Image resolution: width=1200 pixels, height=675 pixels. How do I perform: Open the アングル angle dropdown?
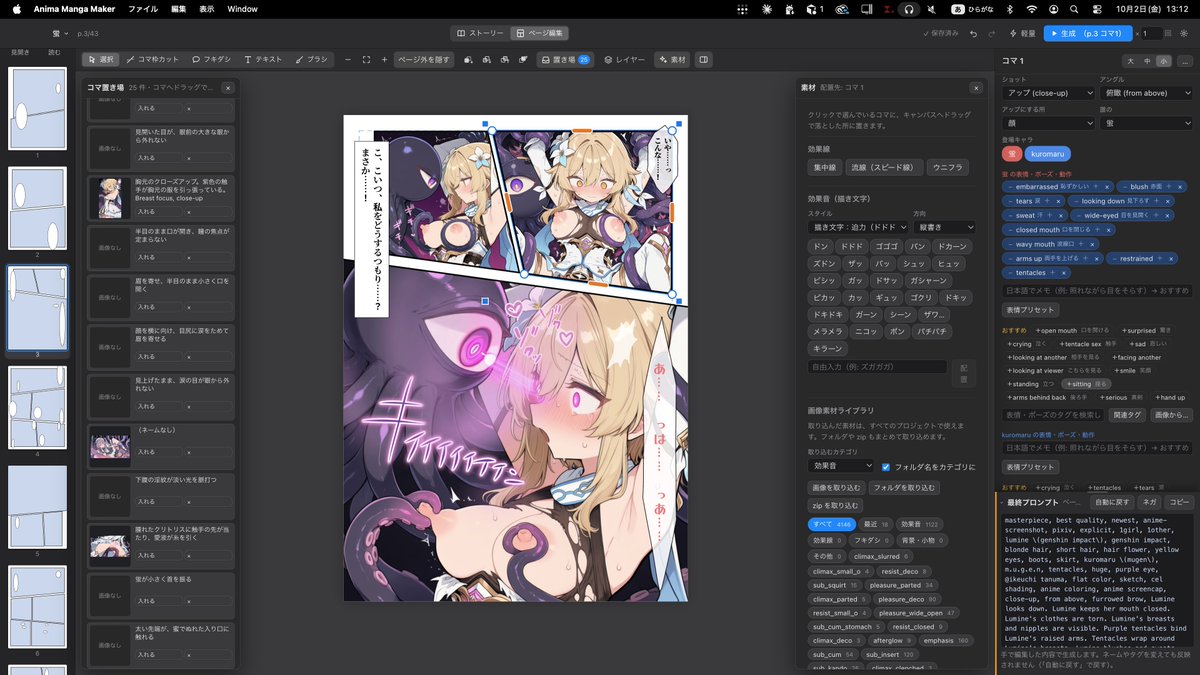(1145, 93)
